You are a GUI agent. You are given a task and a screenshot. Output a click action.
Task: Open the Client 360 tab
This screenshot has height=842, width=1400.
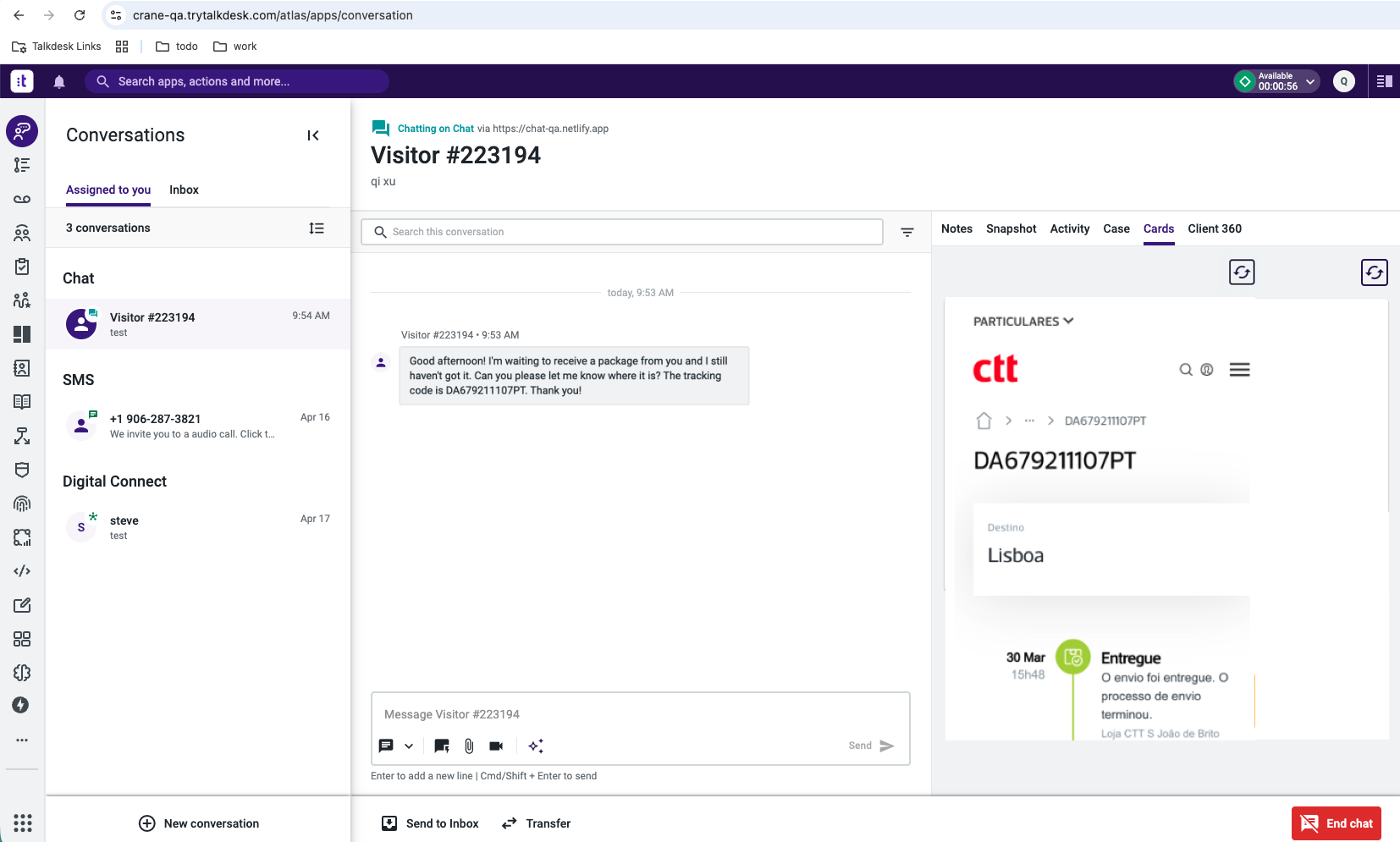pos(1215,228)
